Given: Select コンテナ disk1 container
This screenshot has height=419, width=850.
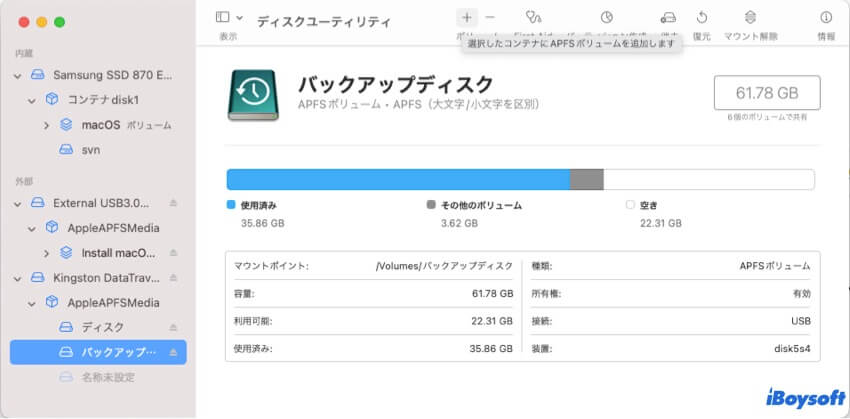Looking at the screenshot, I should pyautogui.click(x=98, y=100).
